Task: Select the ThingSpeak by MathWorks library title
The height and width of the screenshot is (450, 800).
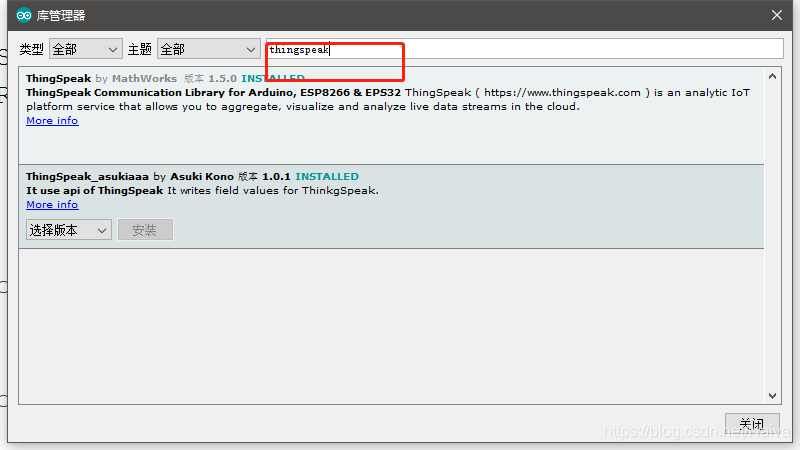Action: click(58, 79)
